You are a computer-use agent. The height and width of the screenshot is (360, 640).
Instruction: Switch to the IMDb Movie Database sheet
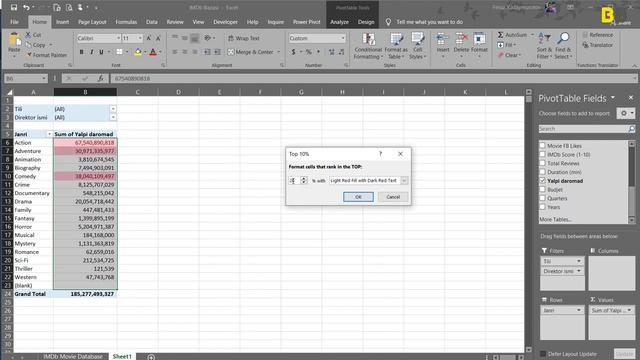point(73,357)
